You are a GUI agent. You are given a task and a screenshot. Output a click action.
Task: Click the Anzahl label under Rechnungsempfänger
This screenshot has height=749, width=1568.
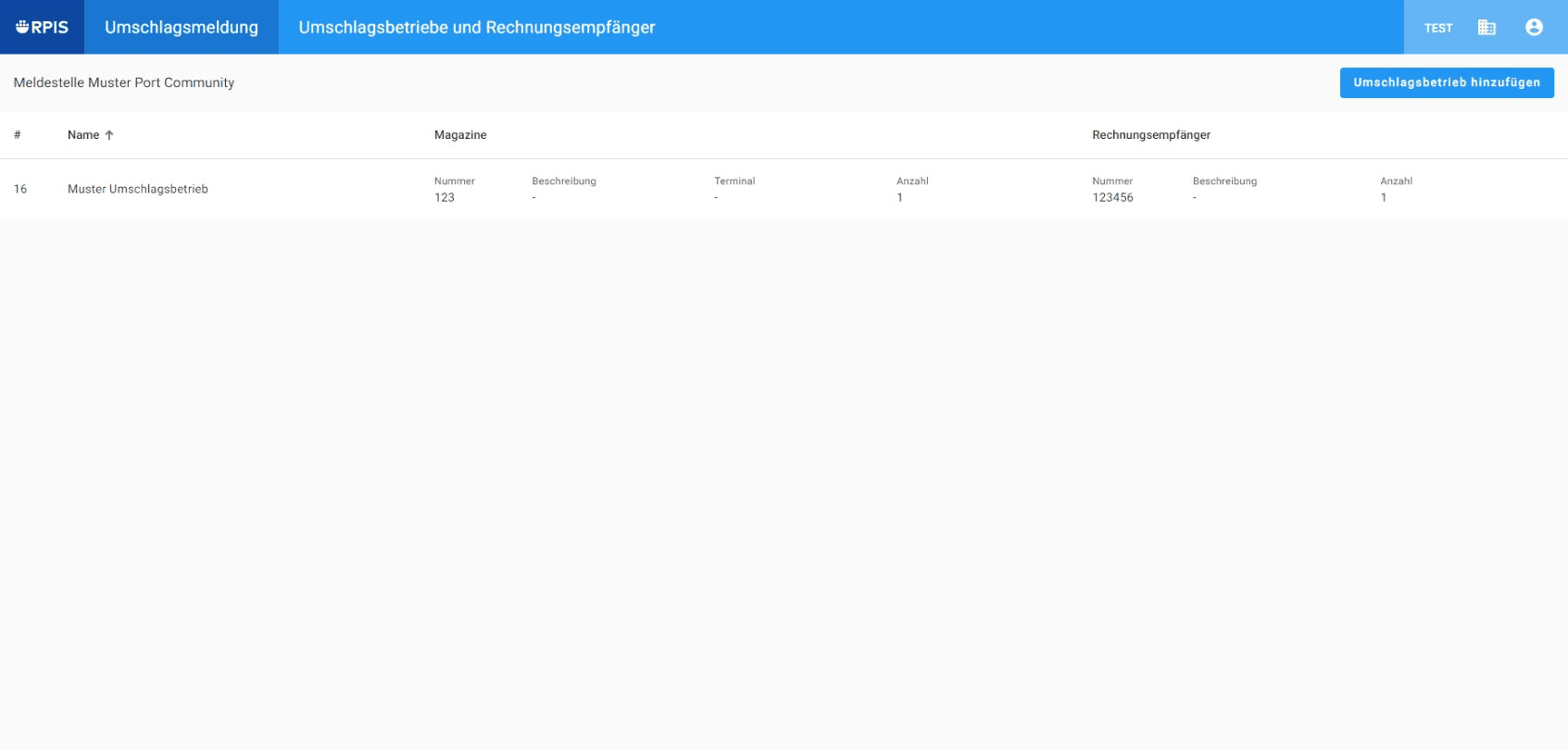click(1397, 181)
